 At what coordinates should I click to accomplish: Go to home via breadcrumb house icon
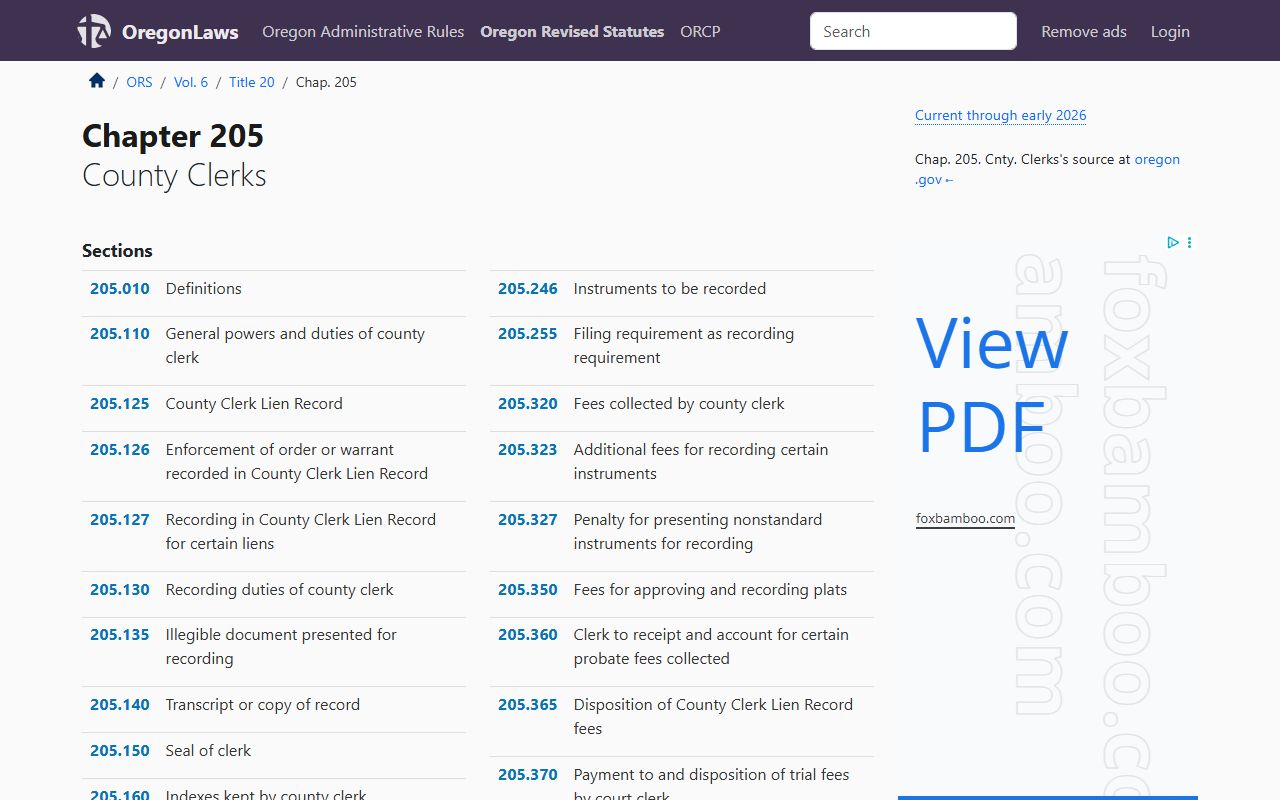coord(97,81)
